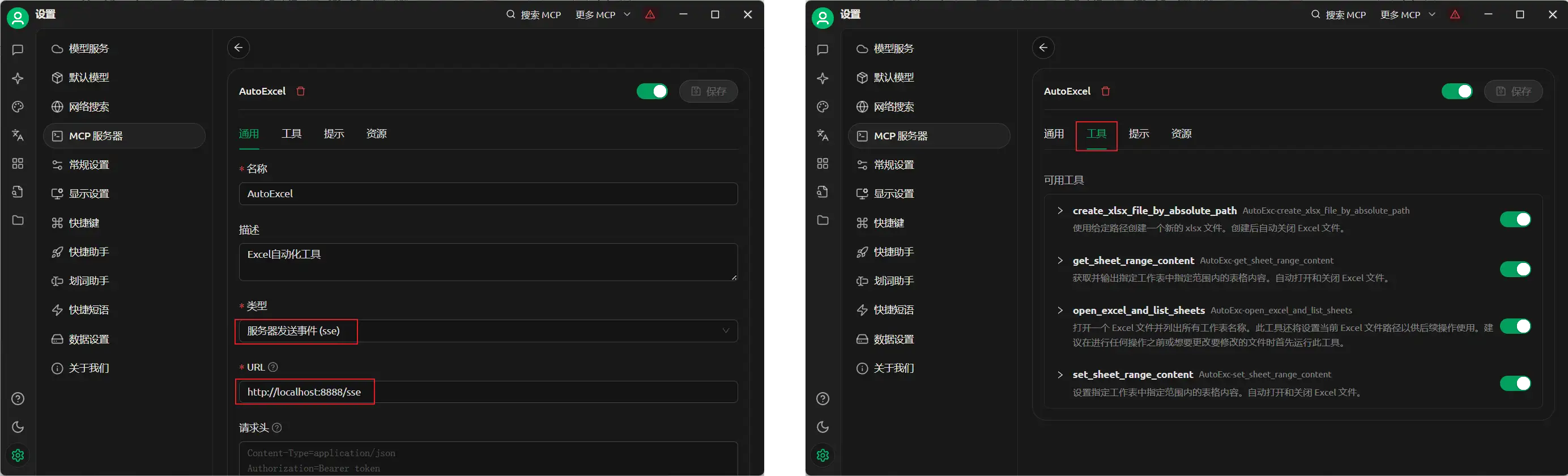1568x476 pixels.
Task: Click the user avatar in left window
Action: [18, 18]
